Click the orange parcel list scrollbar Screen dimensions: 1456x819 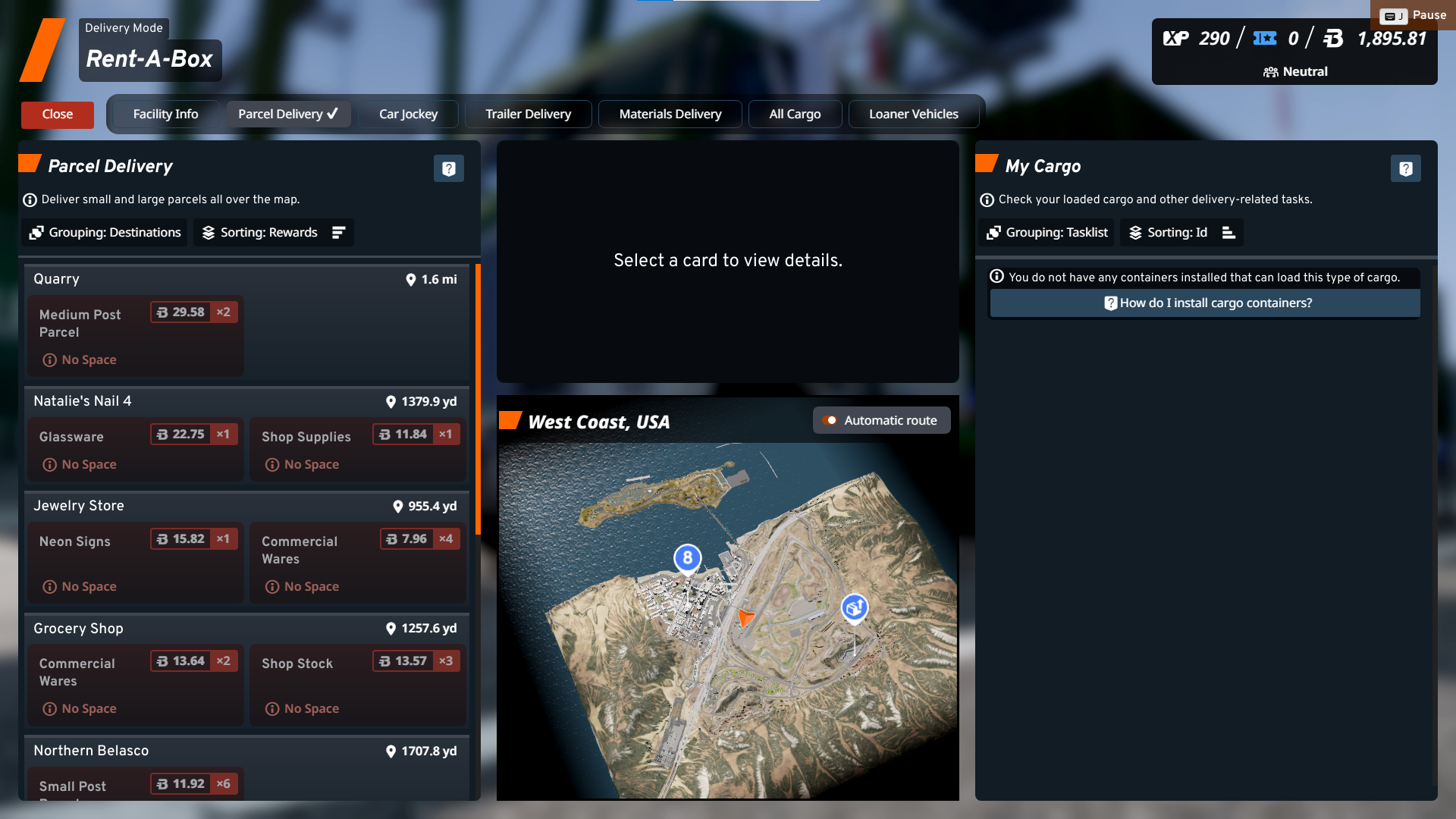pos(478,400)
